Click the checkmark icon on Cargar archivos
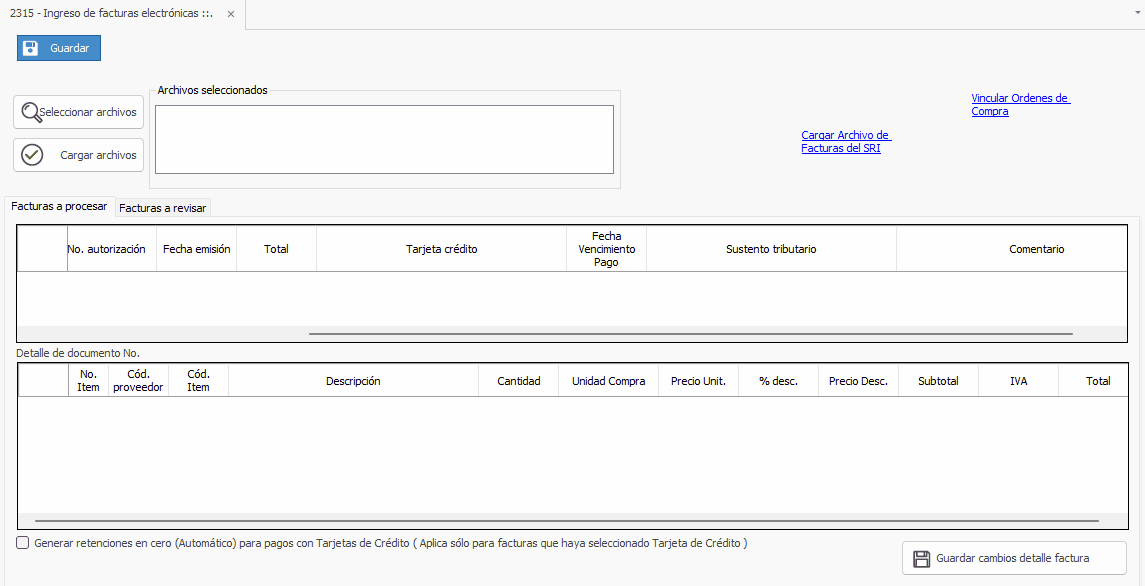 tap(32, 155)
